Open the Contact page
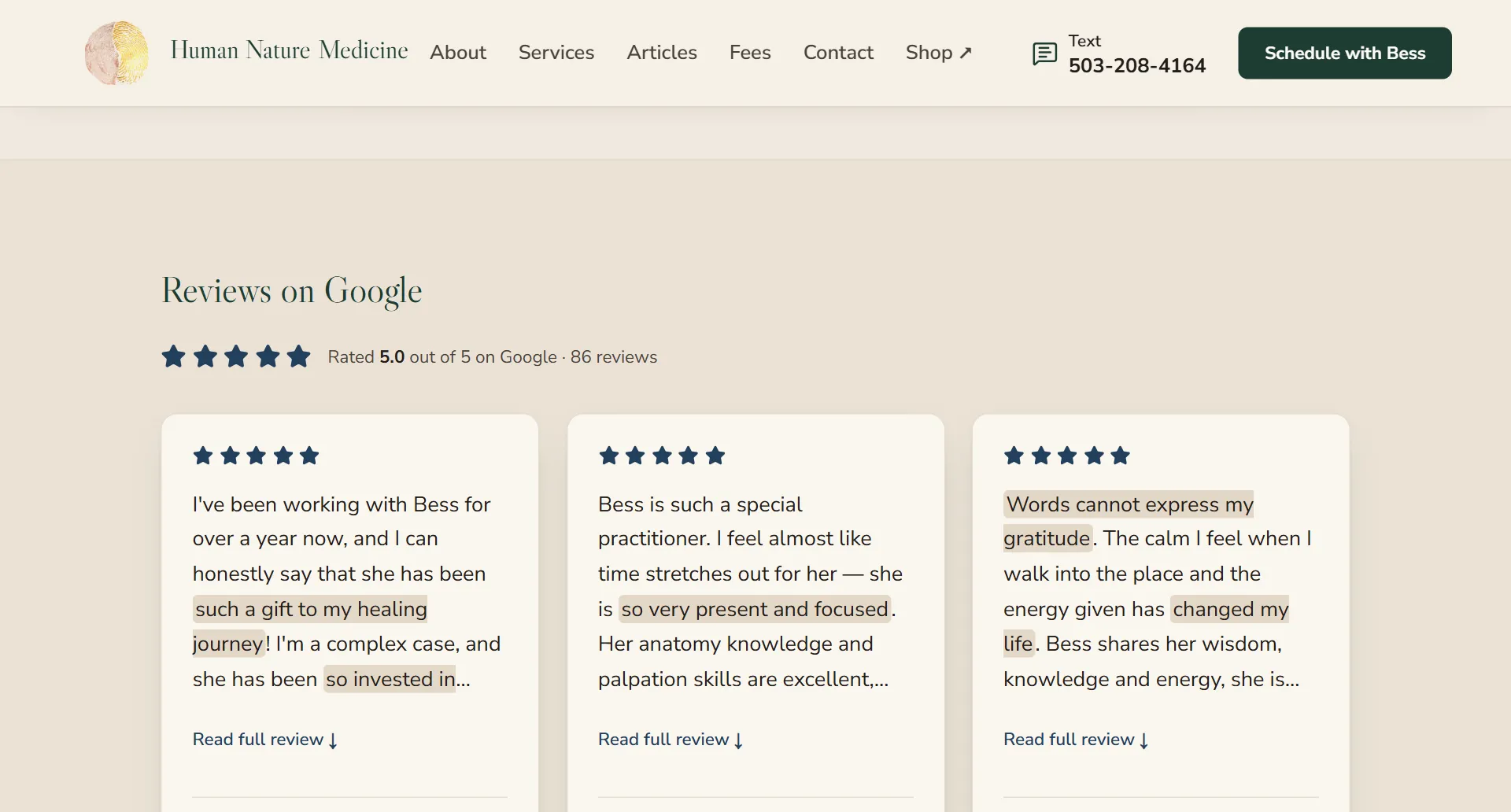Image resolution: width=1511 pixels, height=812 pixels. coord(838,53)
